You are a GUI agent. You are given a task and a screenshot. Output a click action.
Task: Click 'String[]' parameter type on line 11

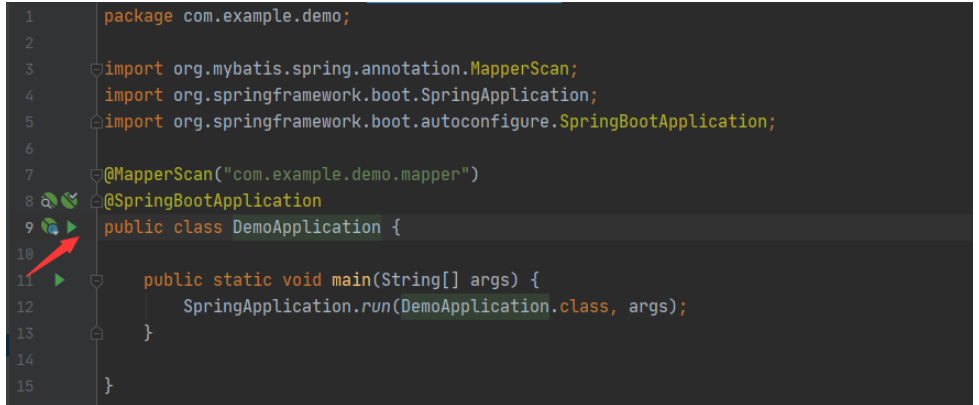click(420, 280)
